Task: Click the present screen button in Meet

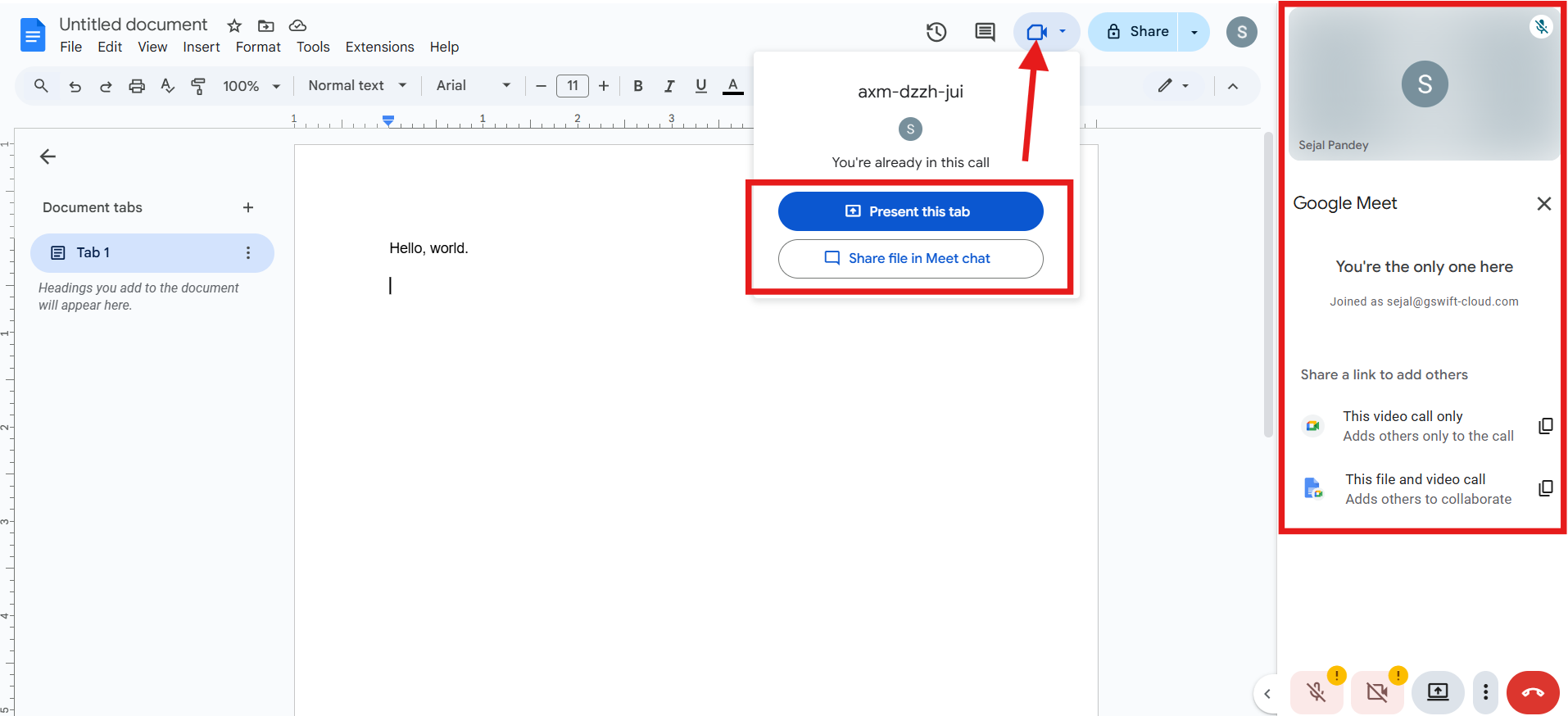Action: tap(1438, 692)
